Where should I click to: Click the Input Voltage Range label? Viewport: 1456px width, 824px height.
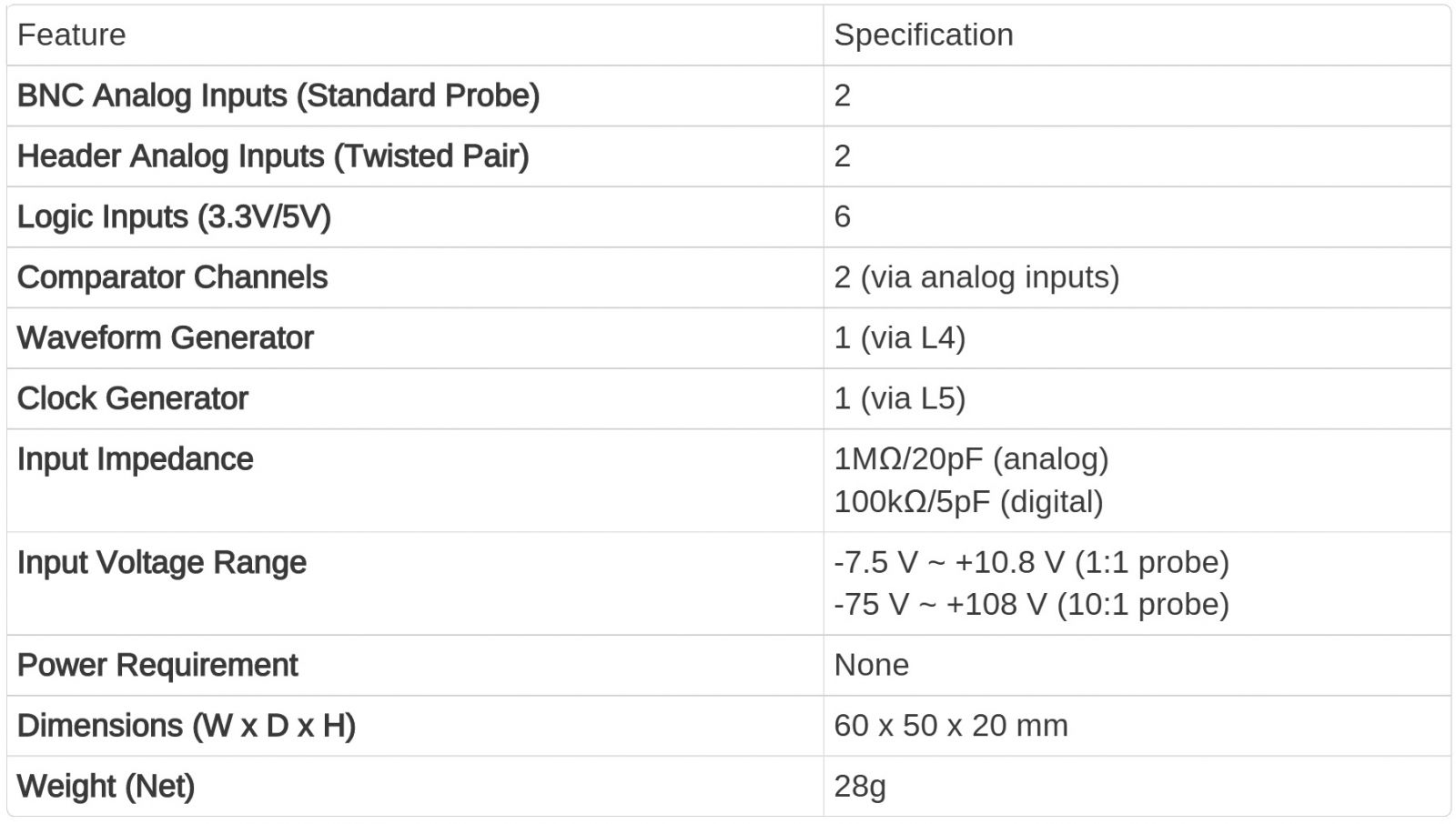161,563
